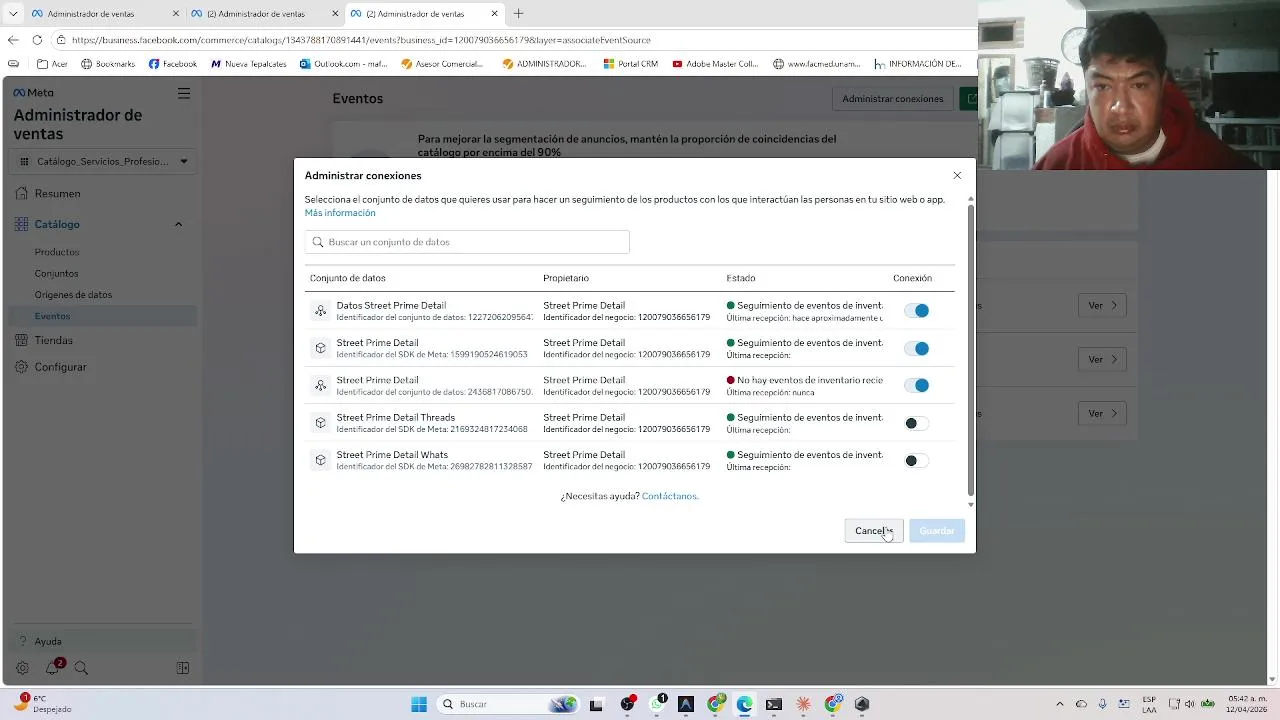Image resolution: width=1280 pixels, height=720 pixels.
Task: Open notifications bell with badge 2
Action: [52, 668]
